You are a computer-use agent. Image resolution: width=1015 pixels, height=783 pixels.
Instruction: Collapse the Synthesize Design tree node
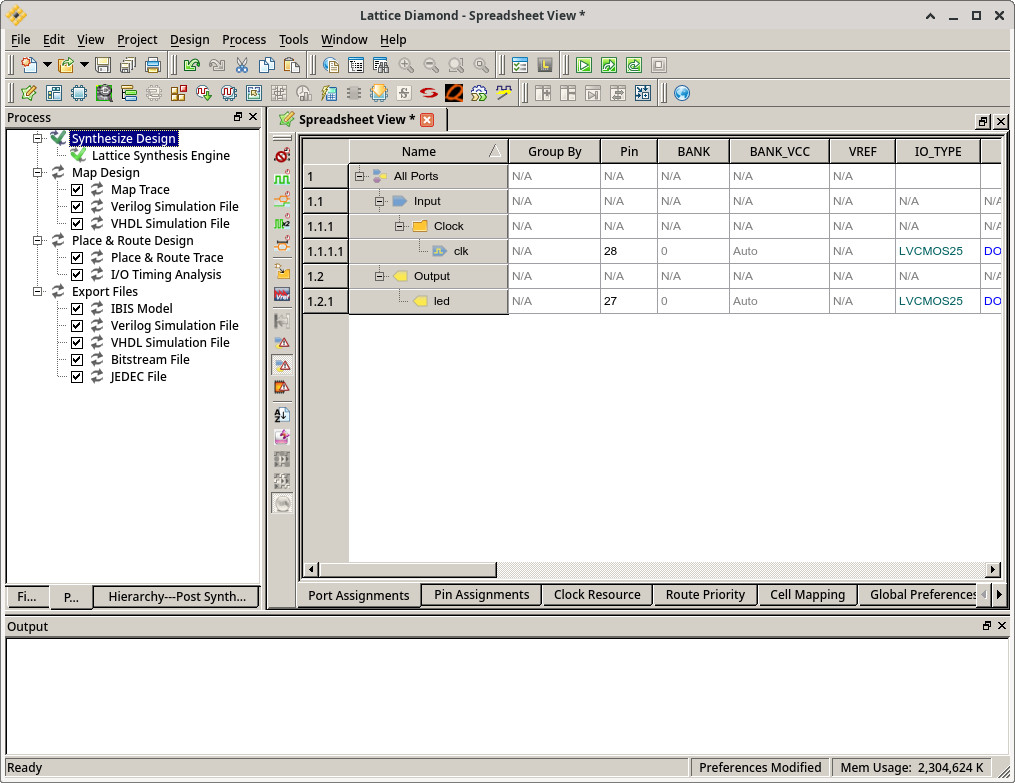click(38, 138)
